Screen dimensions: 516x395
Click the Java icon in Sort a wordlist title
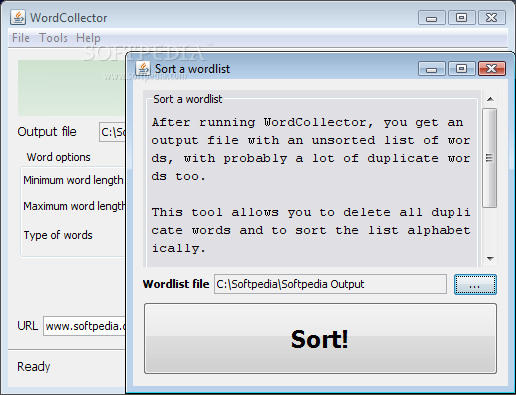pyautogui.click(x=144, y=68)
